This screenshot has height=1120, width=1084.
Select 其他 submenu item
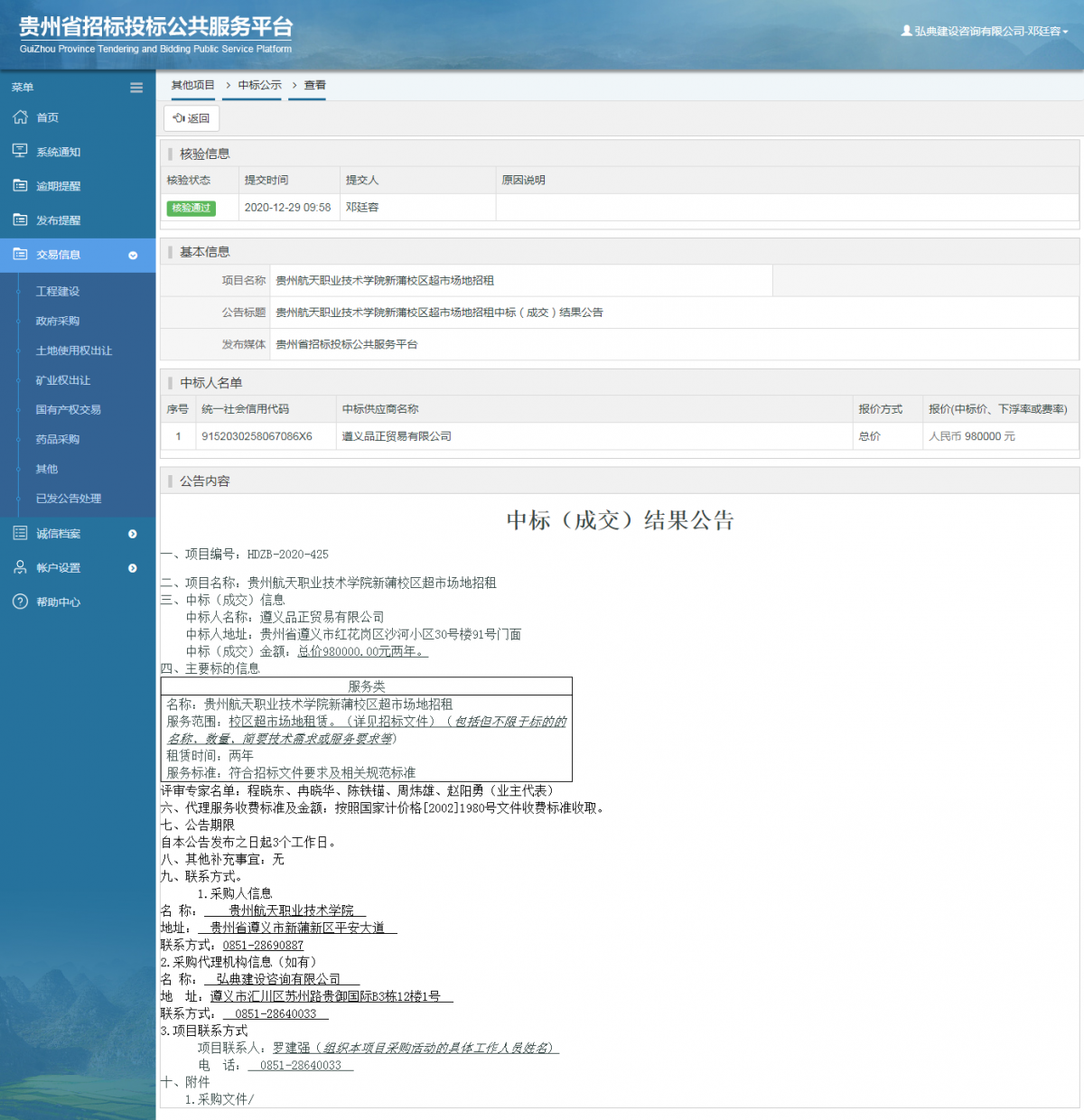coord(47,470)
